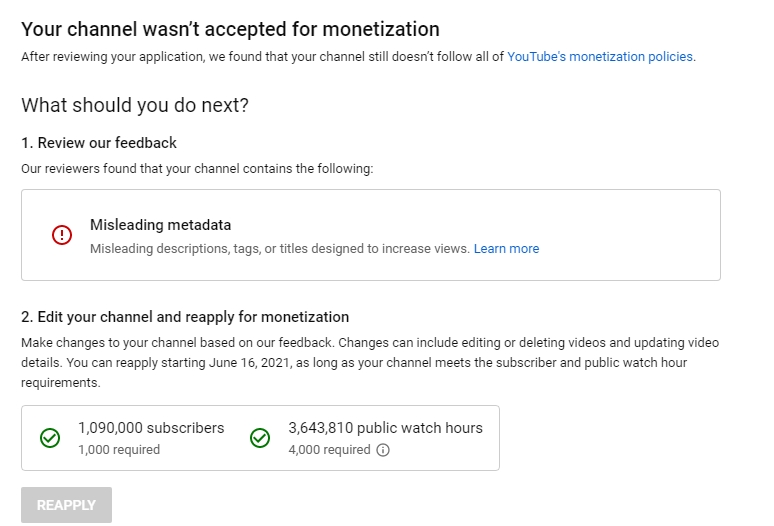774x526 pixels.
Task: Click the '3,643,810 public watch hours' count
Action: click(x=385, y=428)
